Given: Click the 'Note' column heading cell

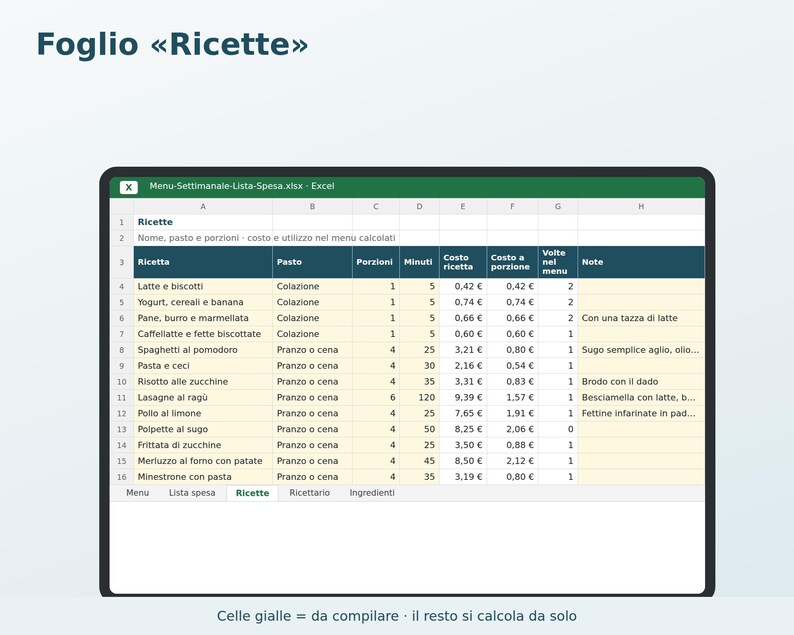Looking at the screenshot, I should (641, 262).
